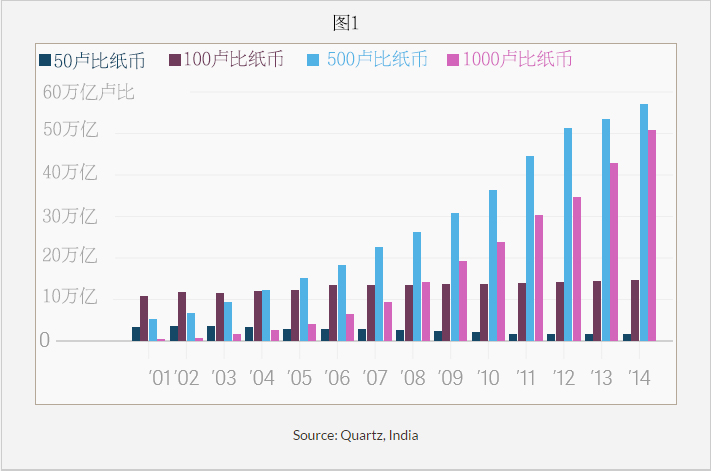Select the '10 year label on x-axis

point(489,379)
